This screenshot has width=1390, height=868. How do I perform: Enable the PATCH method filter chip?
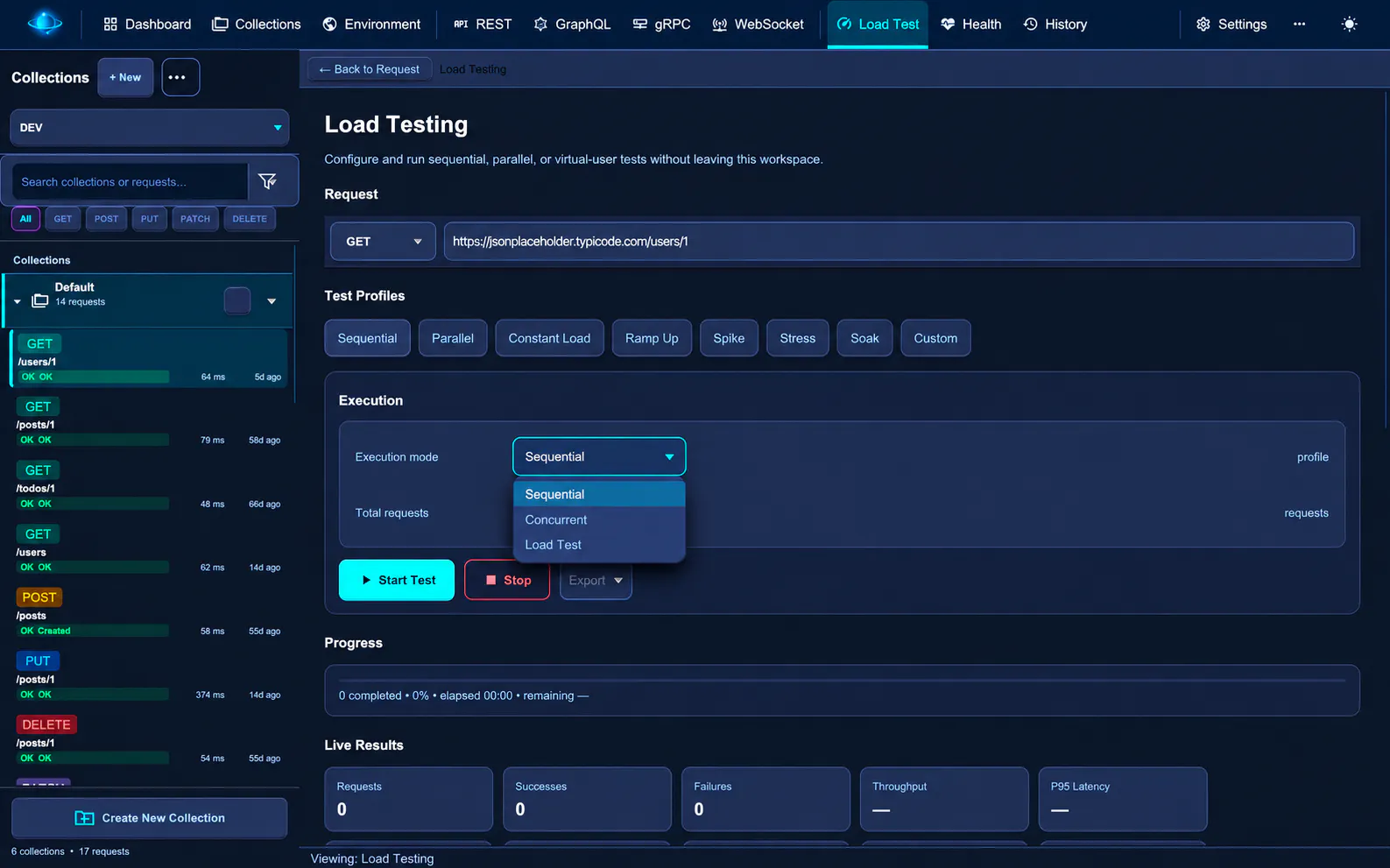(x=195, y=219)
